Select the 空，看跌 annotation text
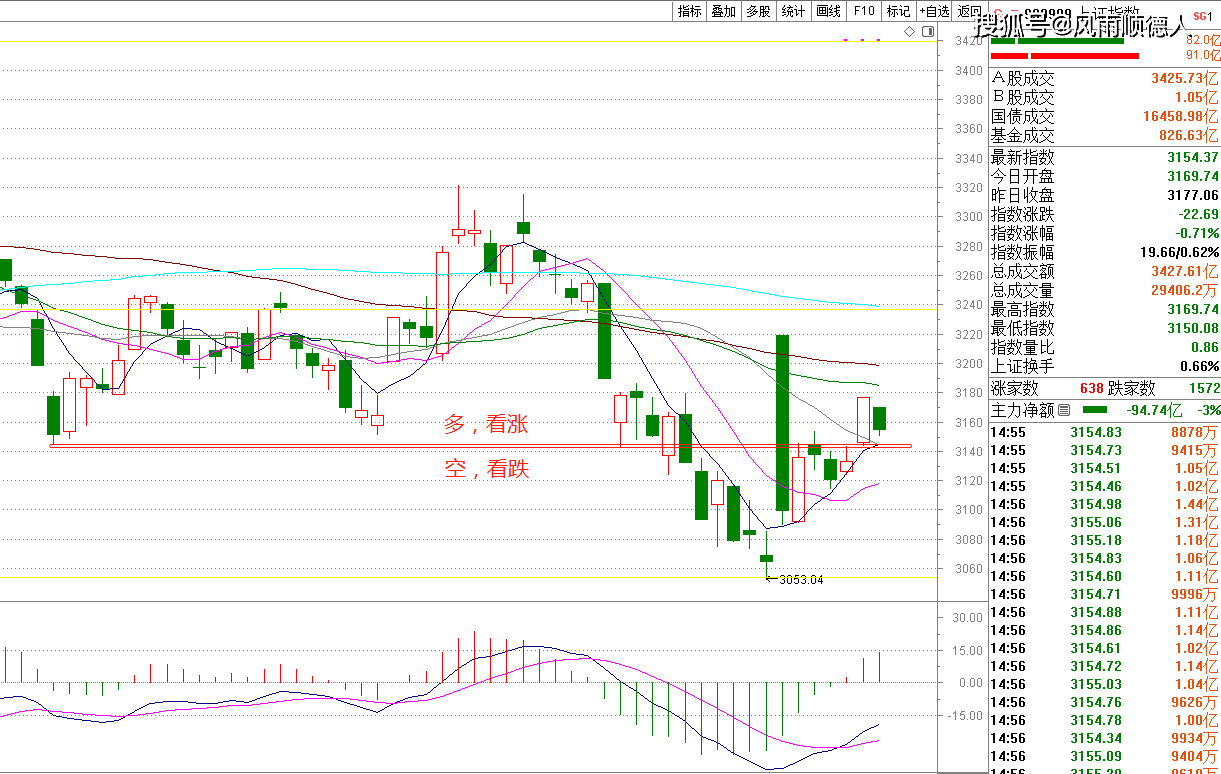This screenshot has height=774, width=1221. pyautogui.click(x=486, y=468)
